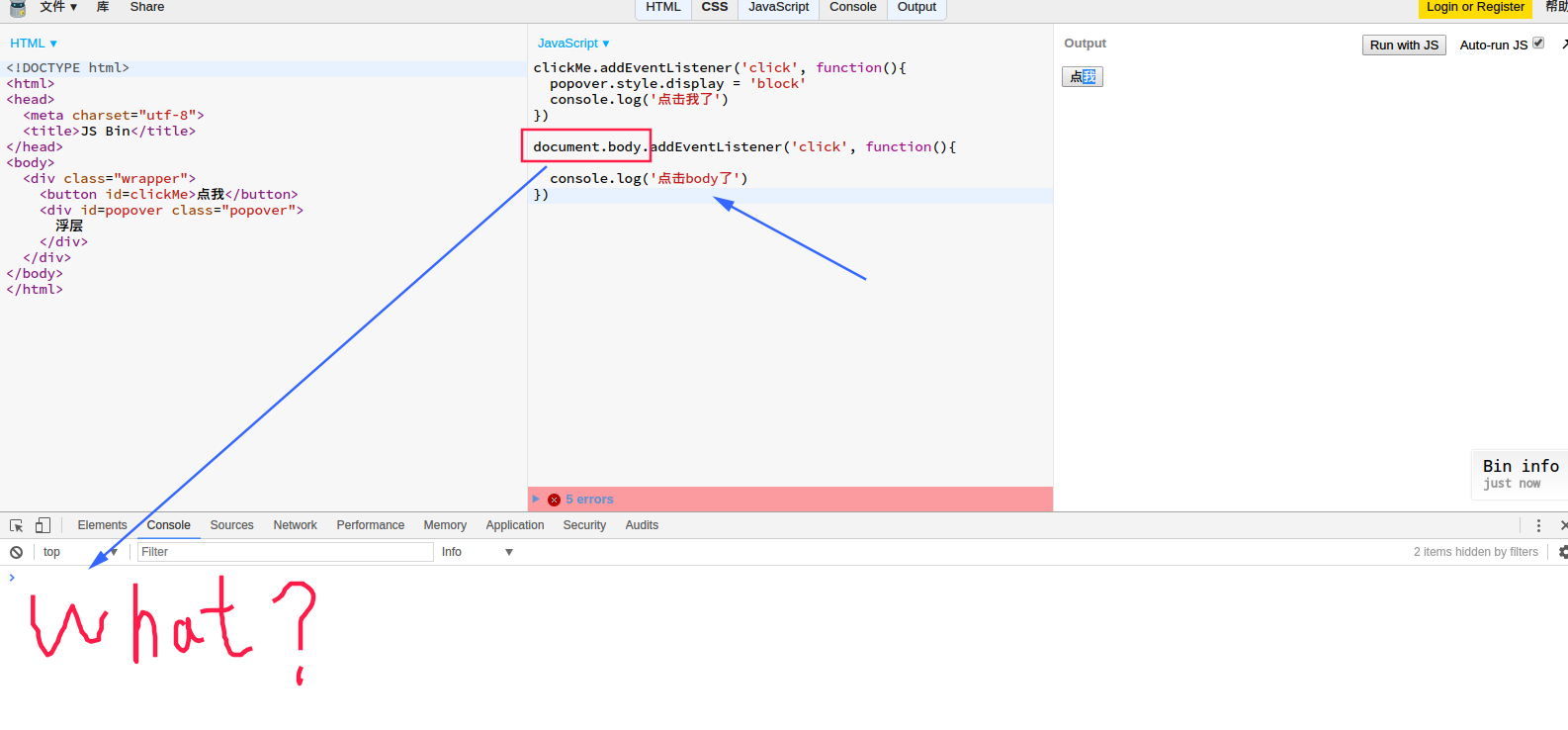Switch to the Security tab

coord(584,525)
